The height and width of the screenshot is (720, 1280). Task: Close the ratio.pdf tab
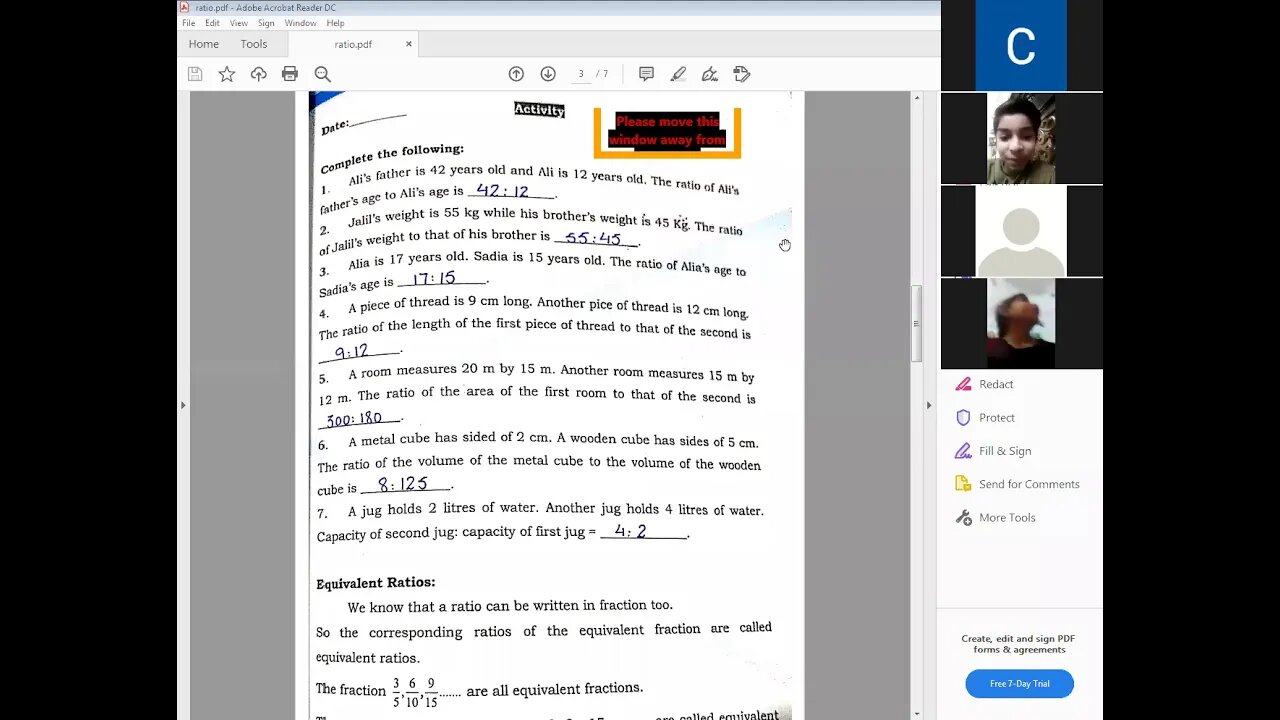point(408,44)
